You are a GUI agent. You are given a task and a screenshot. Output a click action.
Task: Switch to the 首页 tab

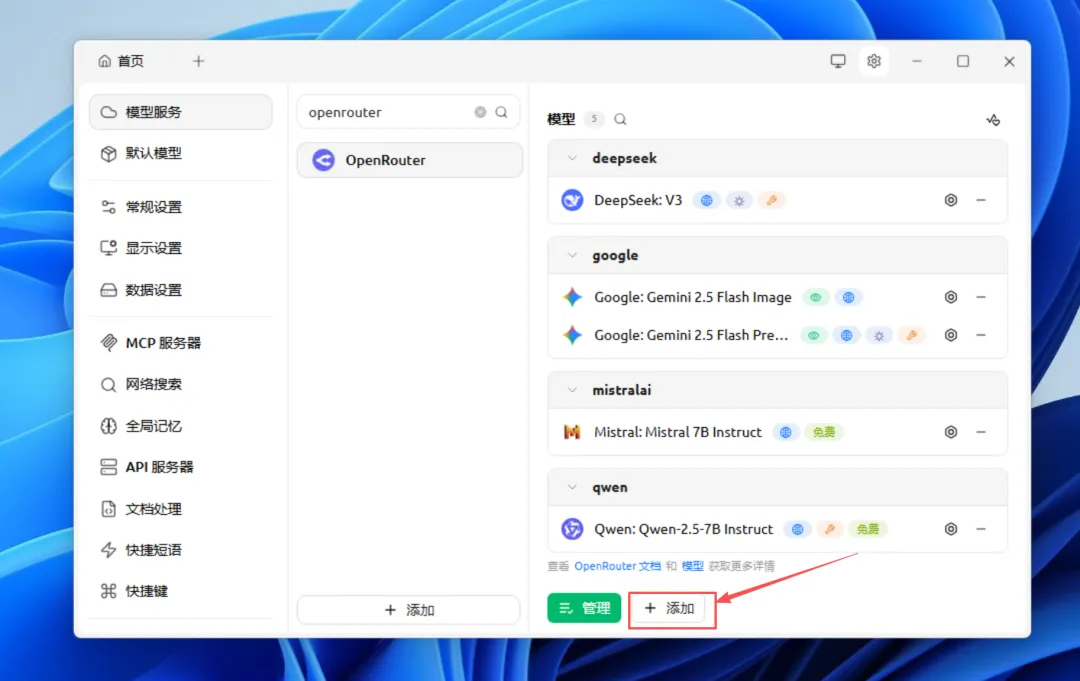click(x=121, y=61)
